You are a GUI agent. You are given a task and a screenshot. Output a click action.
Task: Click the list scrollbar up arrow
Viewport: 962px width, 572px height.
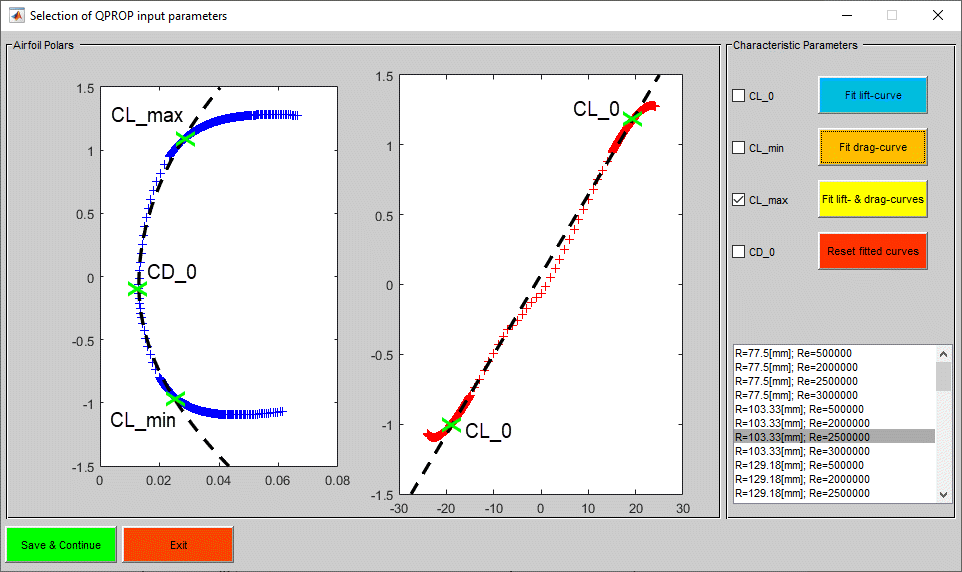click(x=943, y=354)
